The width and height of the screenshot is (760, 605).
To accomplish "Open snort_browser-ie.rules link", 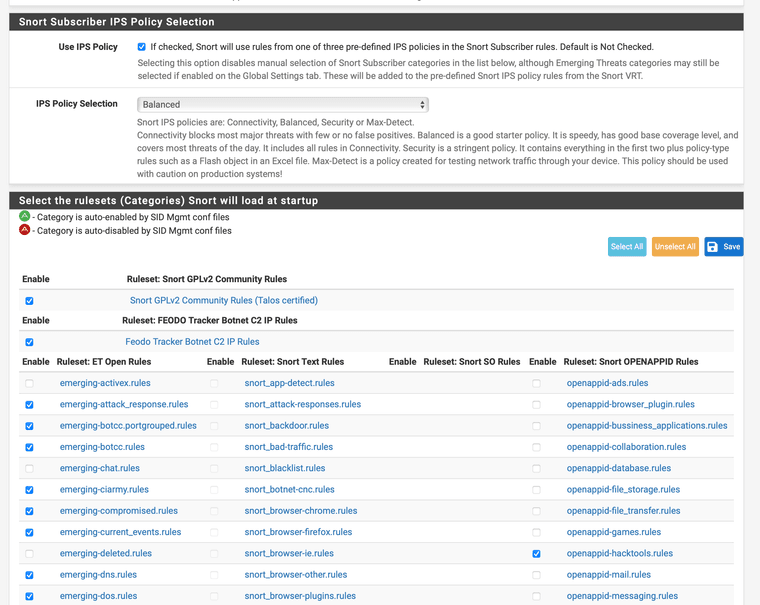I will (x=289, y=554).
